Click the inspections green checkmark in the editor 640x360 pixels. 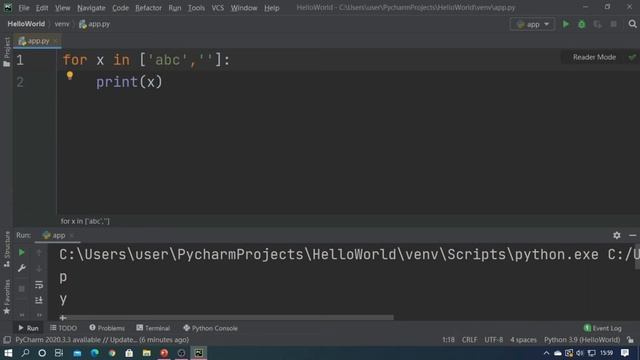(632, 57)
